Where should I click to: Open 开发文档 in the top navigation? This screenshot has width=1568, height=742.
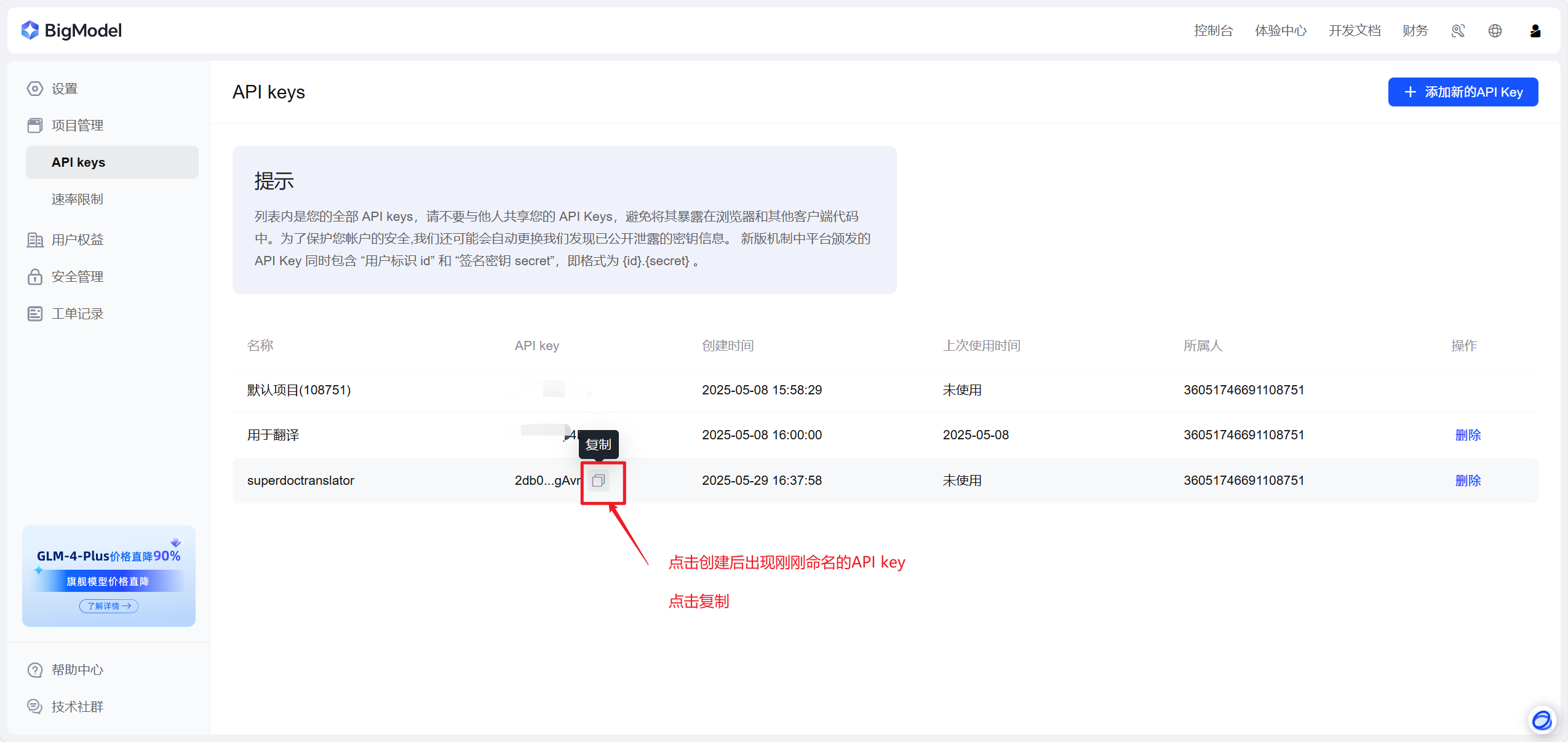pyautogui.click(x=1354, y=31)
